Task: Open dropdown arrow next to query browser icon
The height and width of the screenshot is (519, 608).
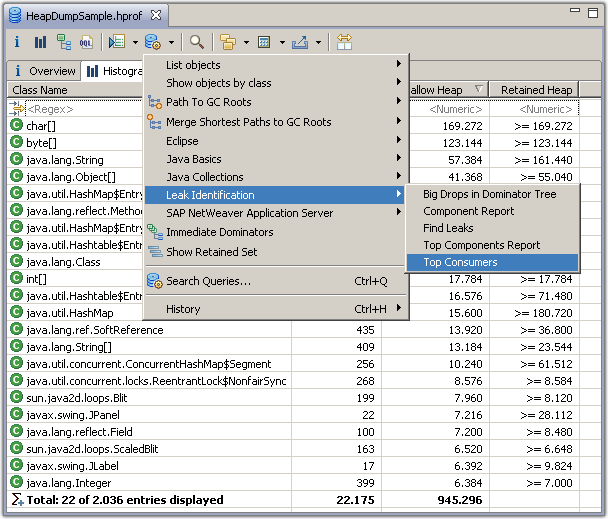Action: coord(171,42)
